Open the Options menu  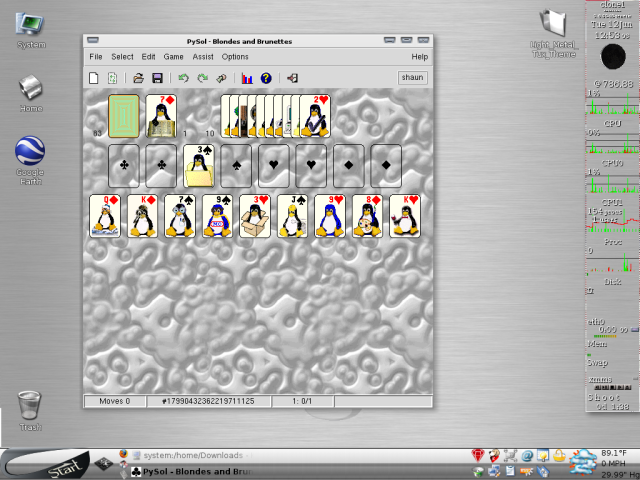click(235, 57)
